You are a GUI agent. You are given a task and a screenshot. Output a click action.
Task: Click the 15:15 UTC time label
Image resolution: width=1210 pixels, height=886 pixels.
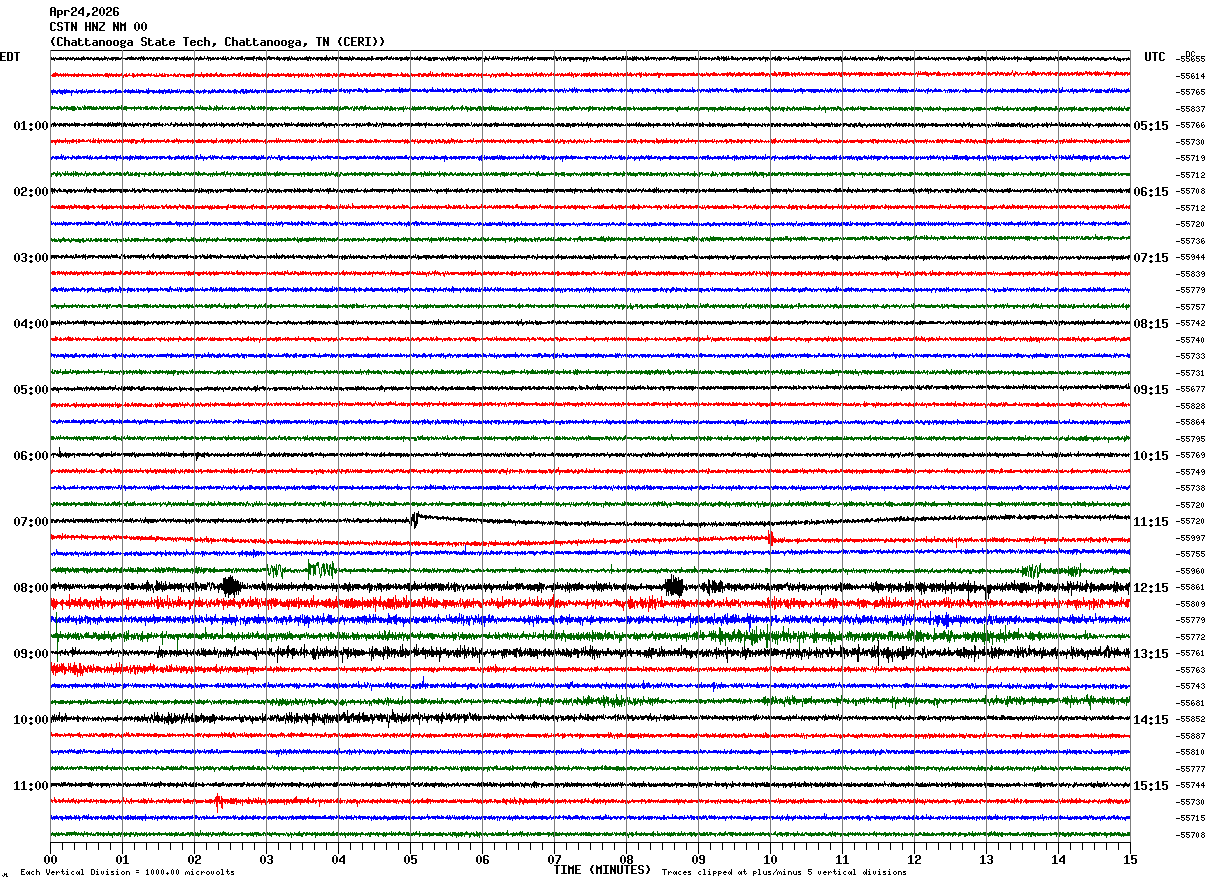pos(1151,786)
